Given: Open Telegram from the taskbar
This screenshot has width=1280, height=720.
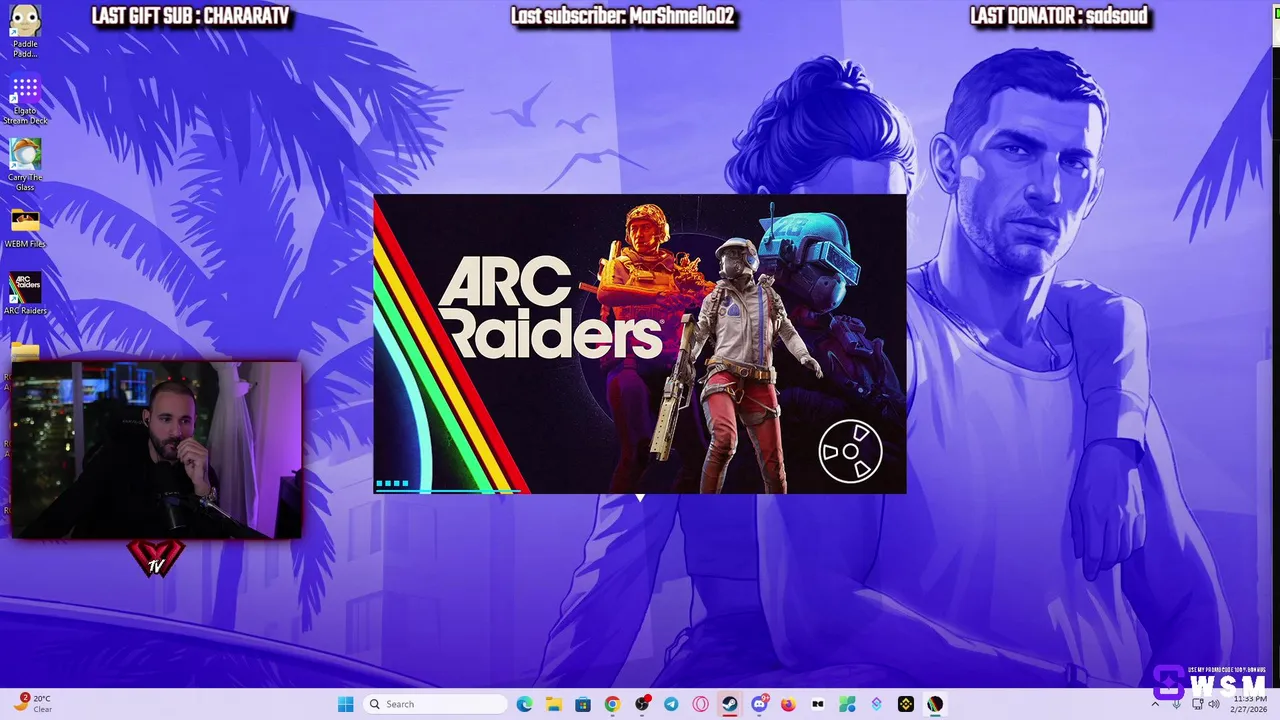Looking at the screenshot, I should (x=671, y=704).
